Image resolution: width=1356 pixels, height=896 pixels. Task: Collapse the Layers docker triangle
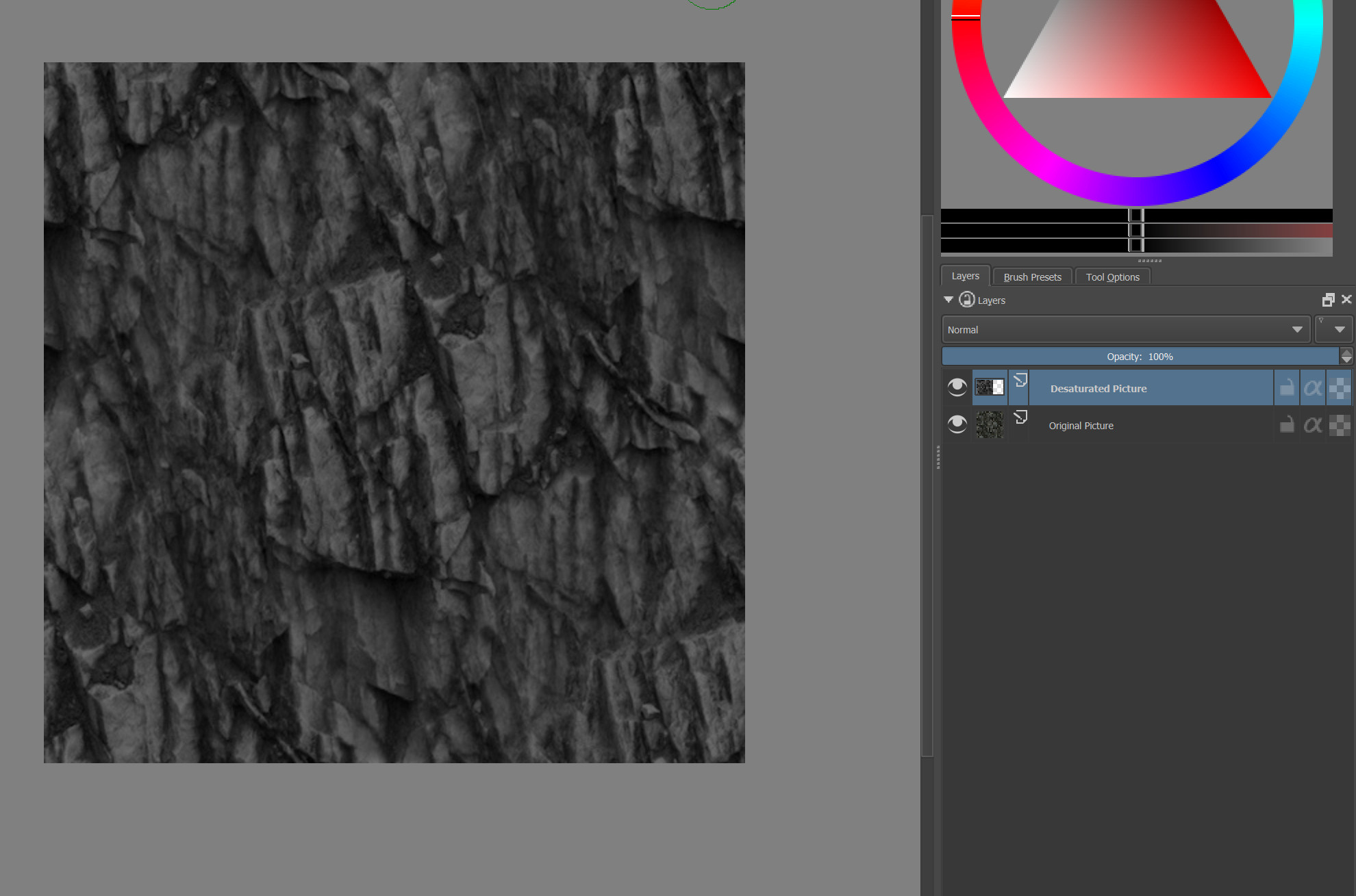pos(949,300)
